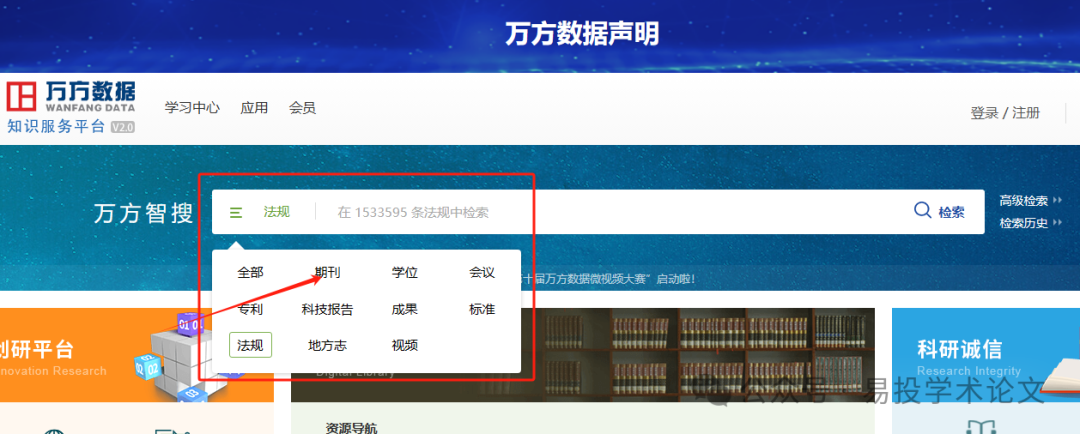The height and width of the screenshot is (434, 1080).
Task: Click the 万方数据微视频大赛 announcement
Action: pos(609,279)
